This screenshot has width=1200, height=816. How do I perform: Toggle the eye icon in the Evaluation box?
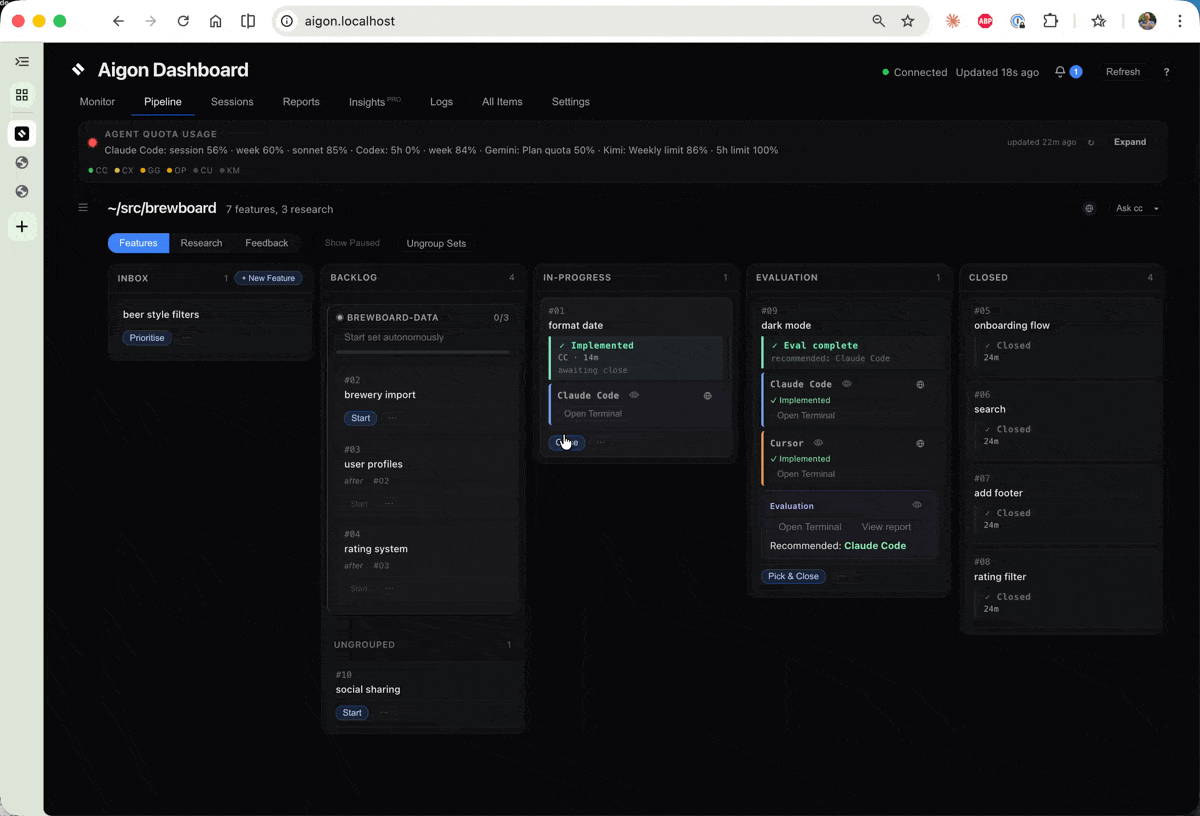pyautogui.click(x=917, y=505)
